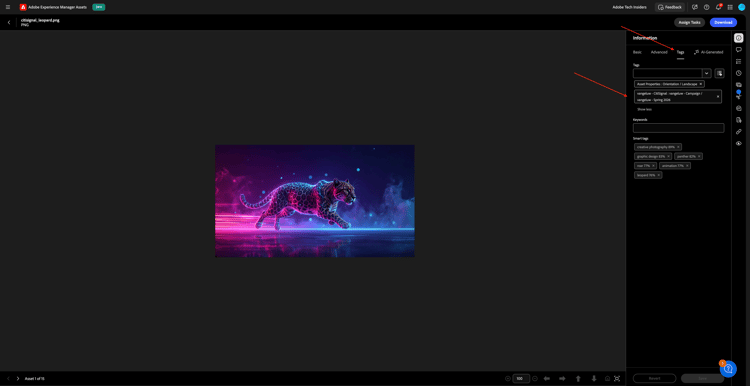Screen dimensions: 750x386
Task: Zoom out with the minus icon
Action: click(507, 378)
